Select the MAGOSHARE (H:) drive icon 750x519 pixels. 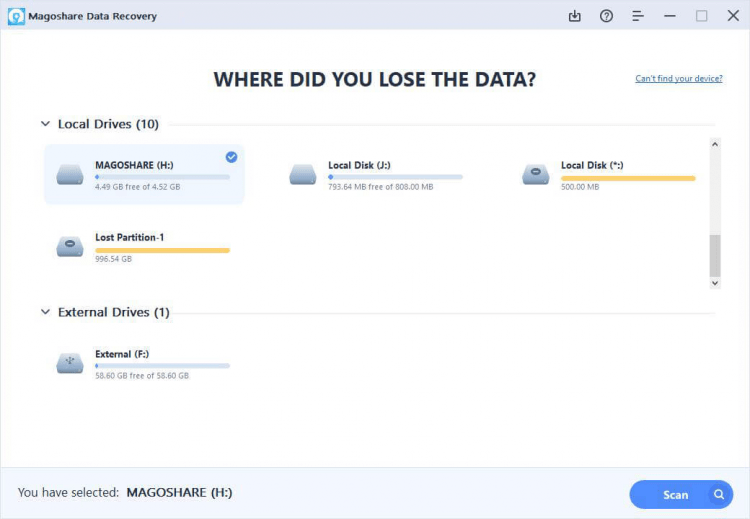pyautogui.click(x=70, y=175)
